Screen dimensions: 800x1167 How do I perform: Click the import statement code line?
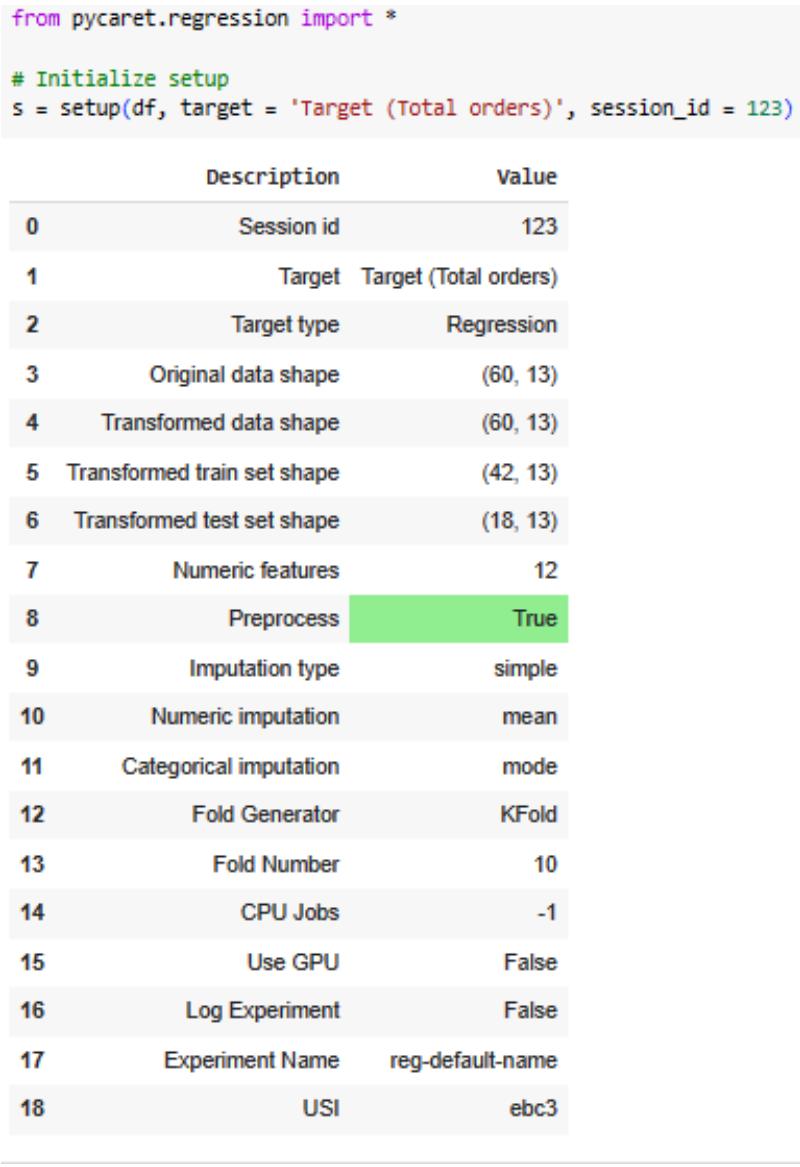click(x=201, y=16)
